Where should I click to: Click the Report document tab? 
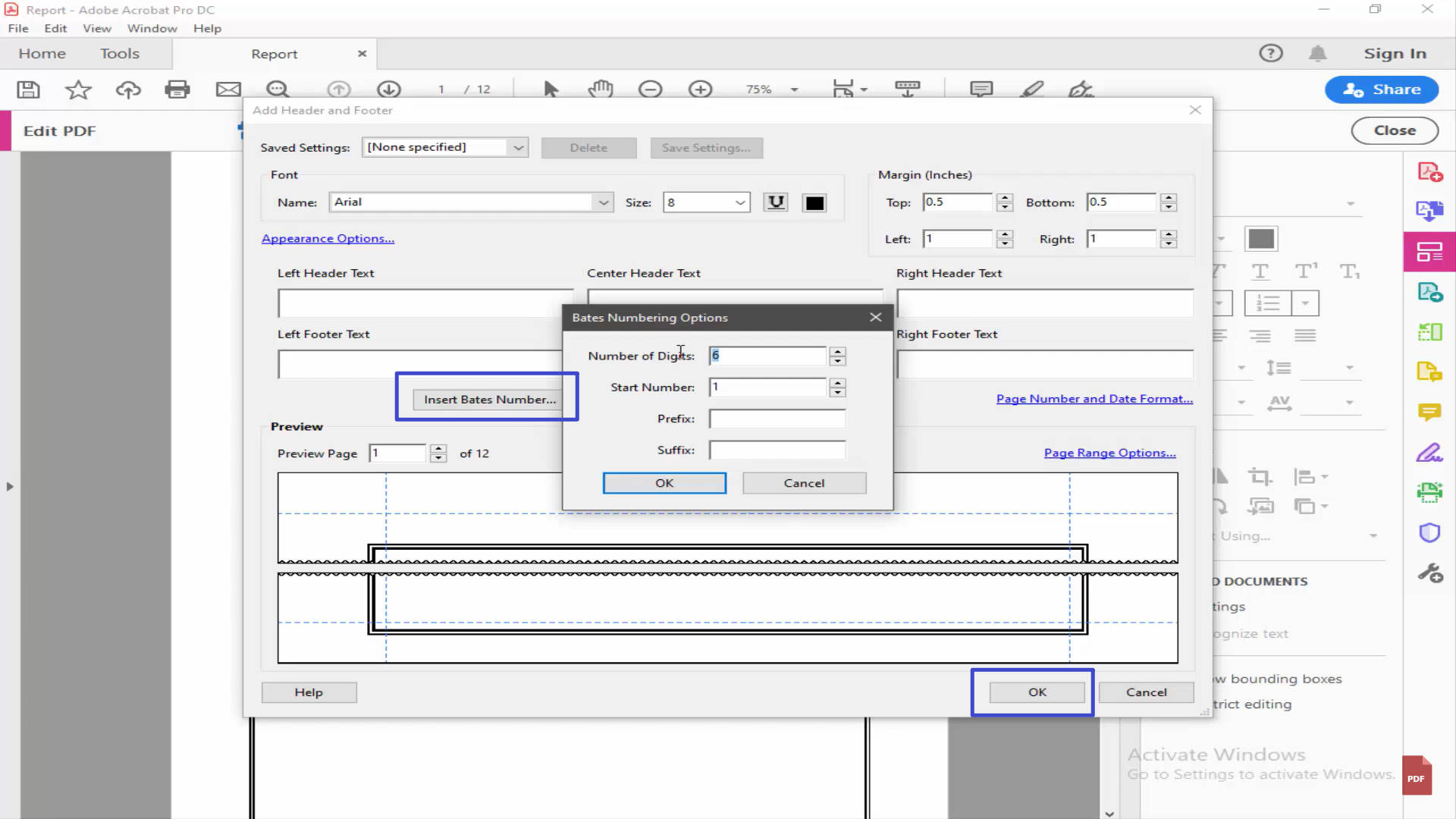[275, 54]
